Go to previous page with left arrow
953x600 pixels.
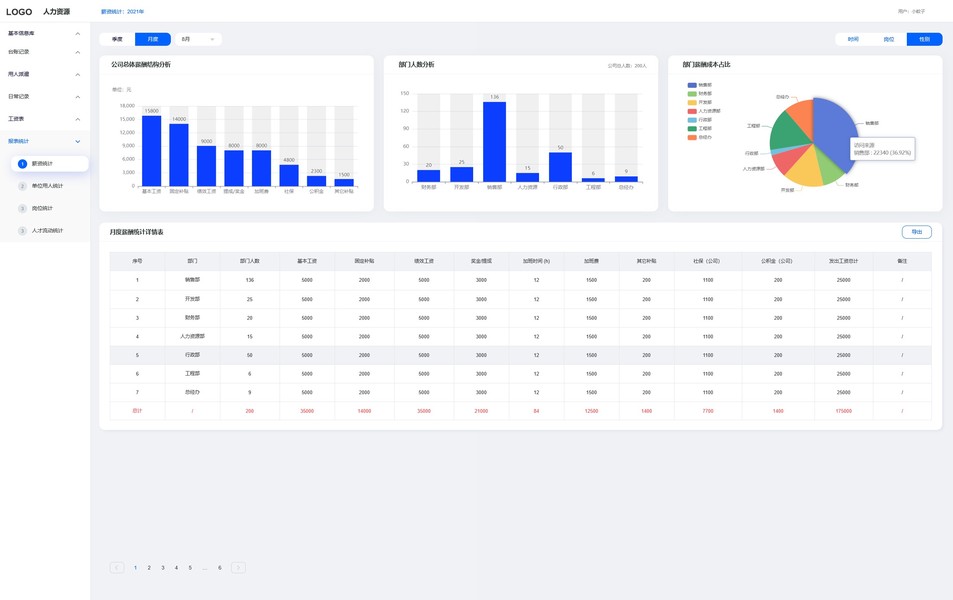coord(117,568)
